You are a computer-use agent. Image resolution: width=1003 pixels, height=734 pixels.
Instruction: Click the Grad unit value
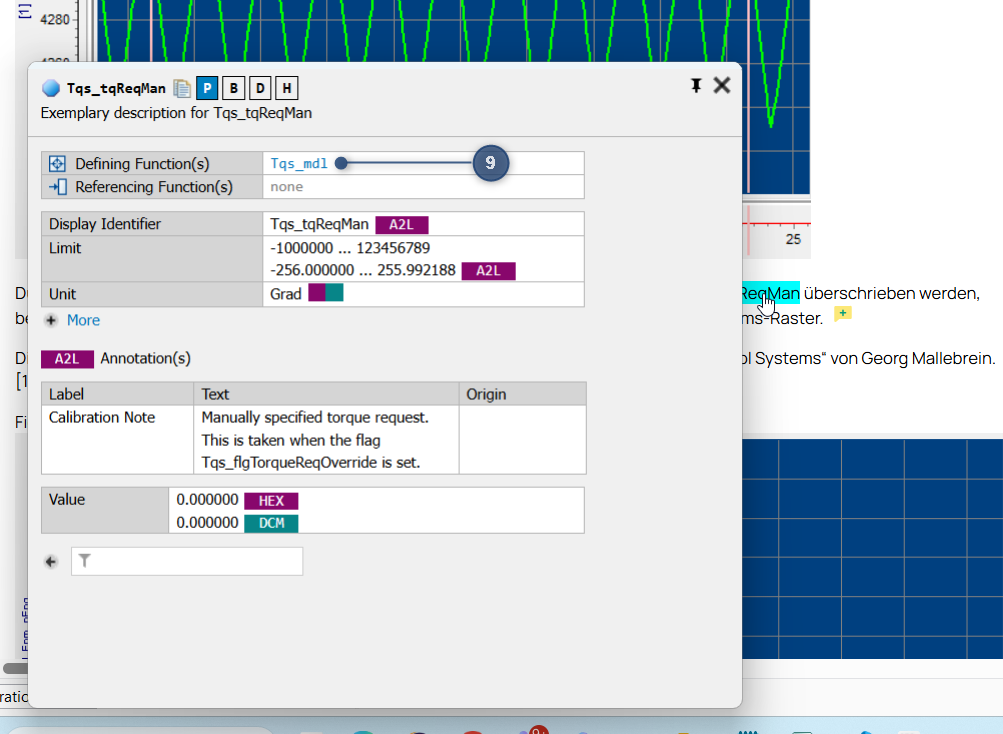pos(285,294)
